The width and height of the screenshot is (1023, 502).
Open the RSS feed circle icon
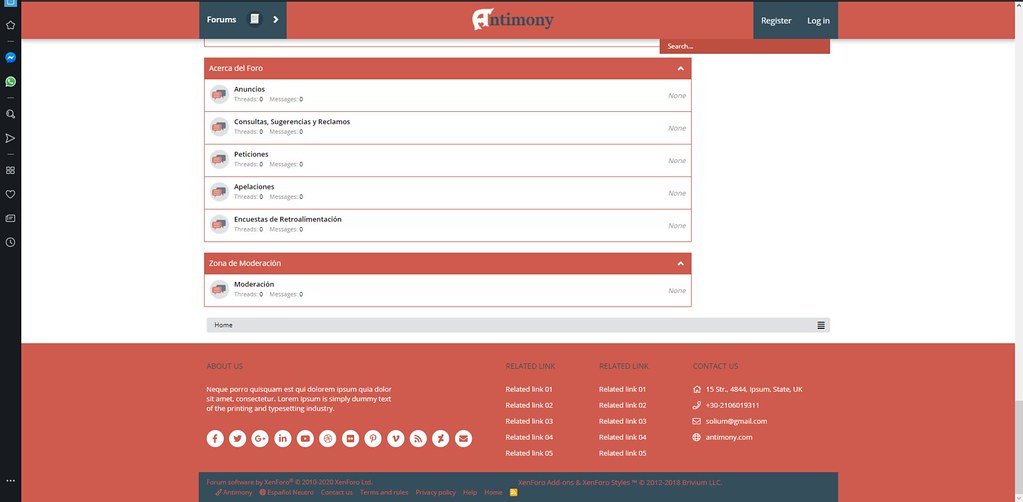pyautogui.click(x=418, y=439)
